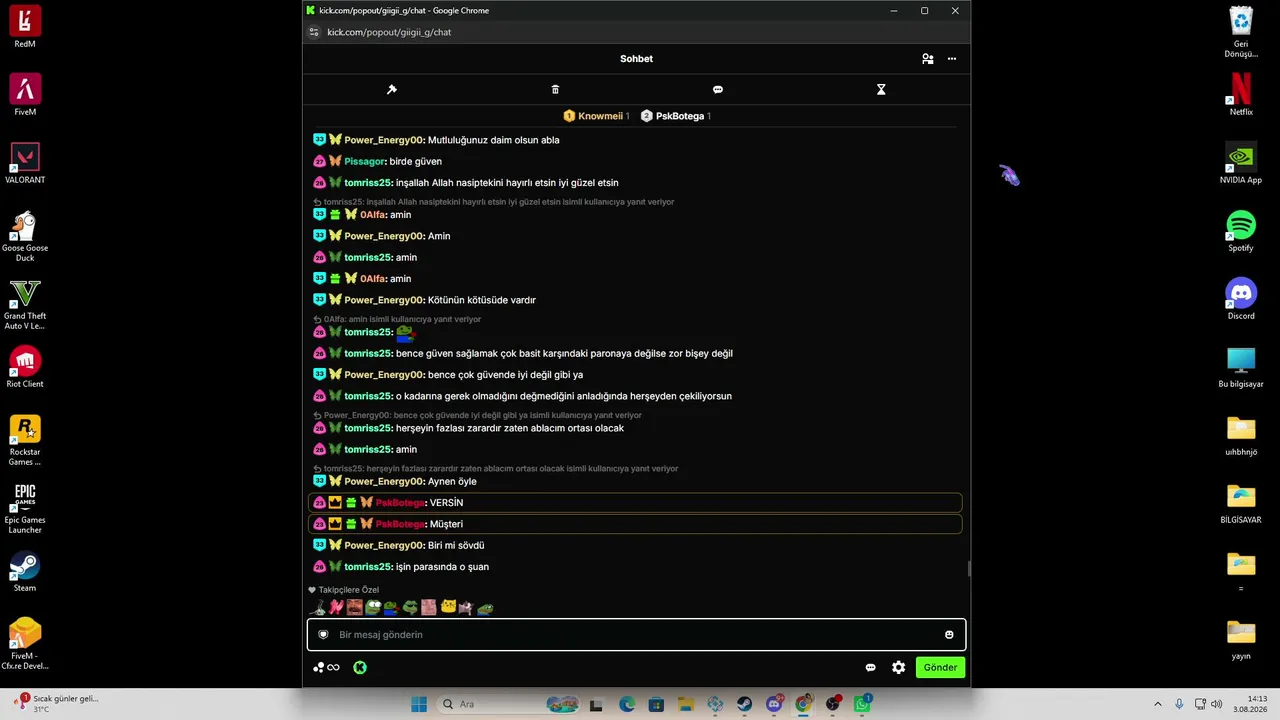
Task: Click the microphone icon in system tray
Action: tap(1179, 704)
